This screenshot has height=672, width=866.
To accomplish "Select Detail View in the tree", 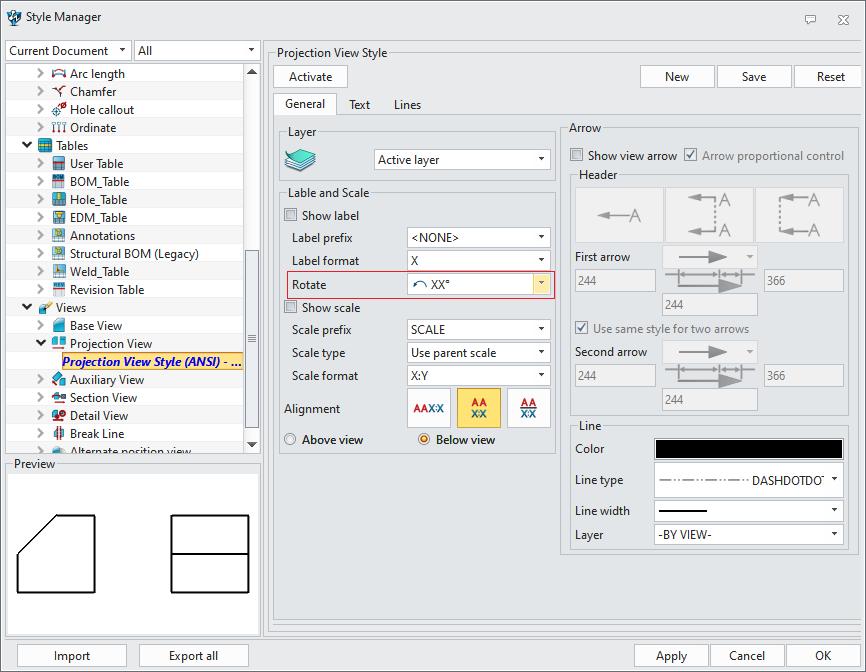I will 98,416.
